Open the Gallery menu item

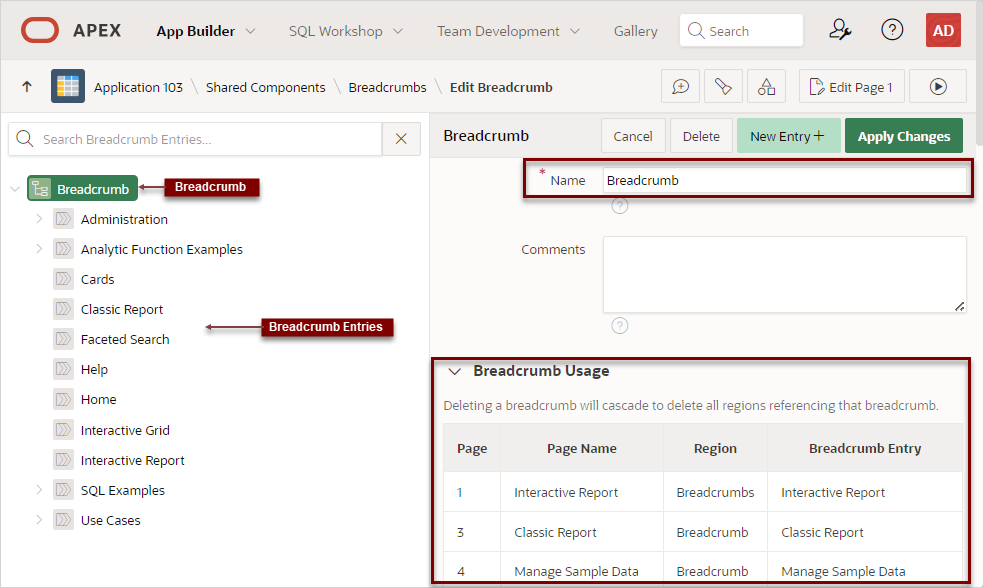636,31
